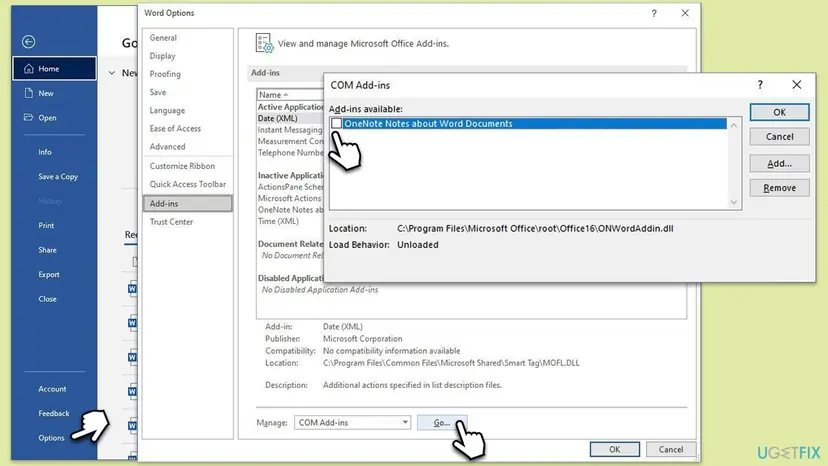This screenshot has height=466, width=828.
Task: Select Measurement Converter add-in row
Action: pos(290,142)
